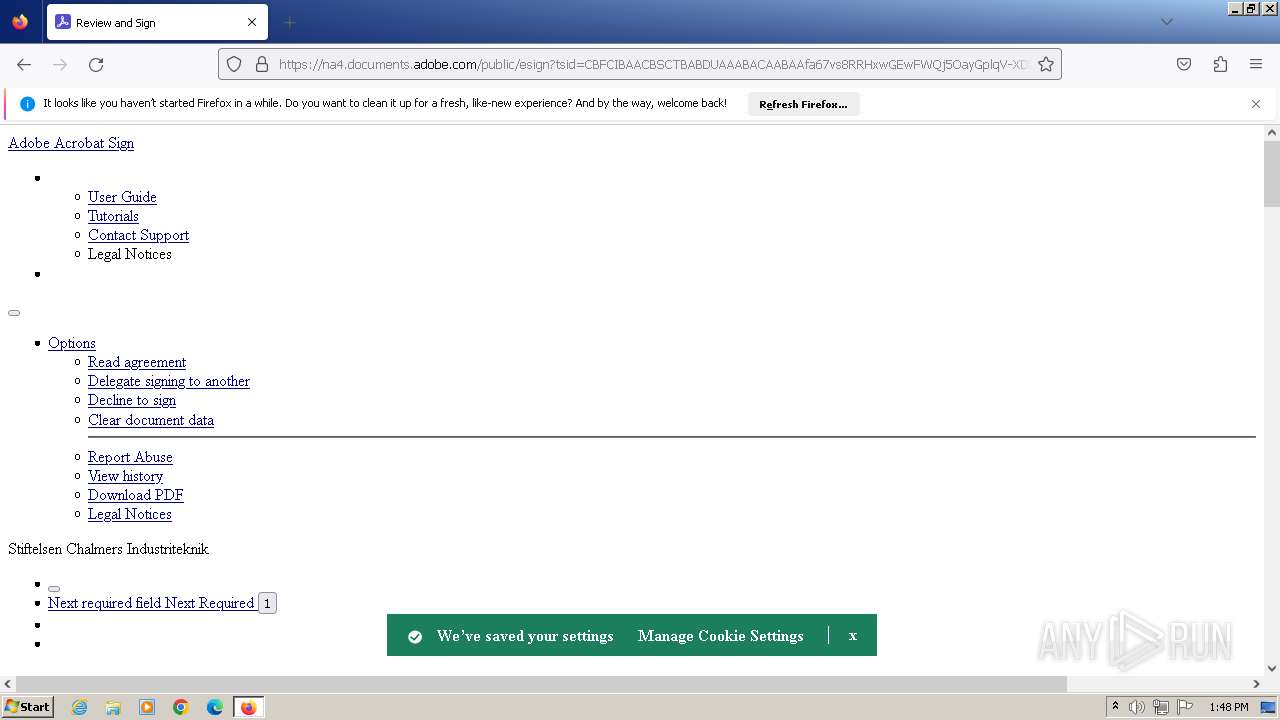Click scroll down arrow of vertical scrollbar

(x=1272, y=668)
